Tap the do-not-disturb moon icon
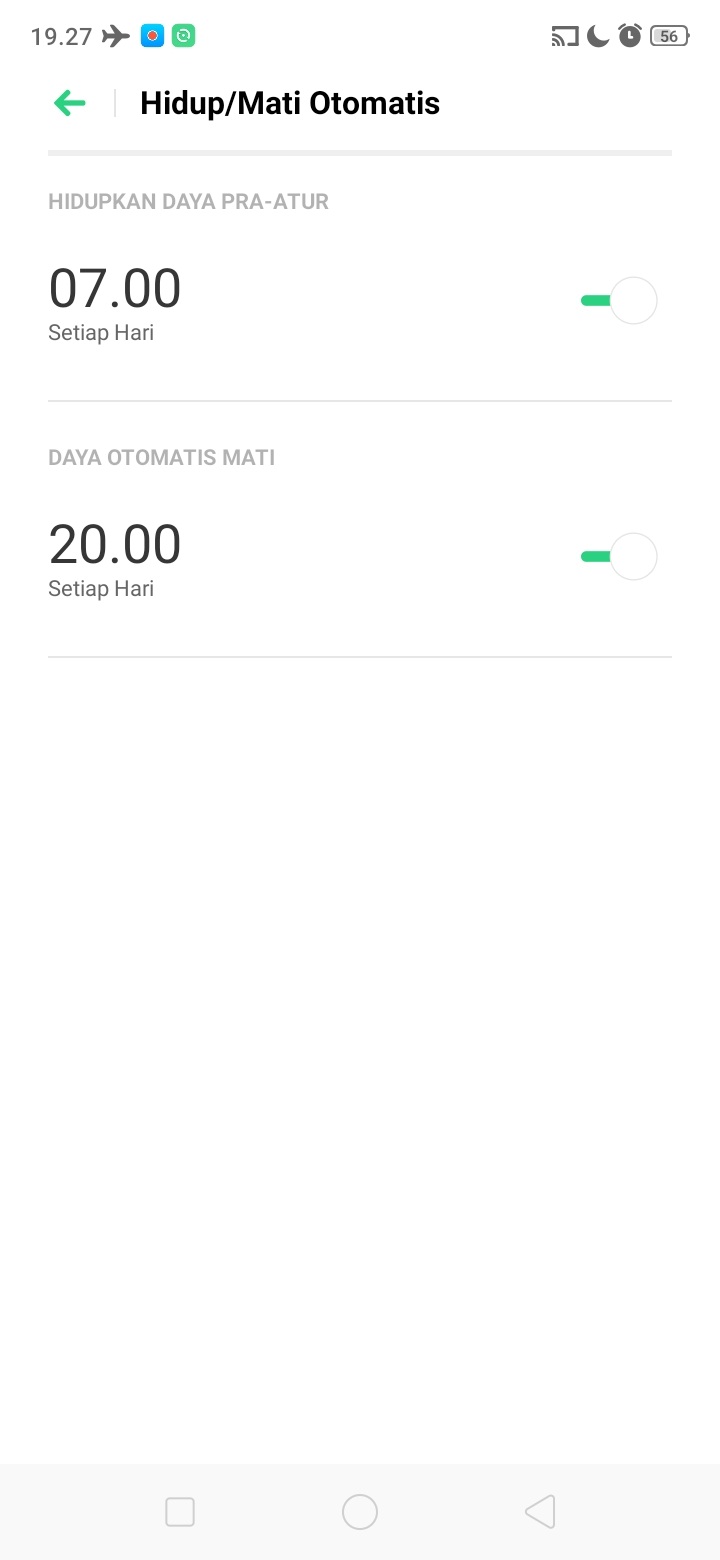 [598, 37]
